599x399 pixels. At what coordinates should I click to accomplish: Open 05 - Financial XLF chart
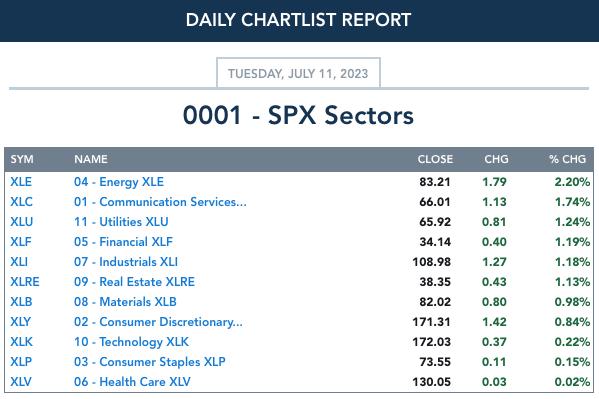click(123, 242)
